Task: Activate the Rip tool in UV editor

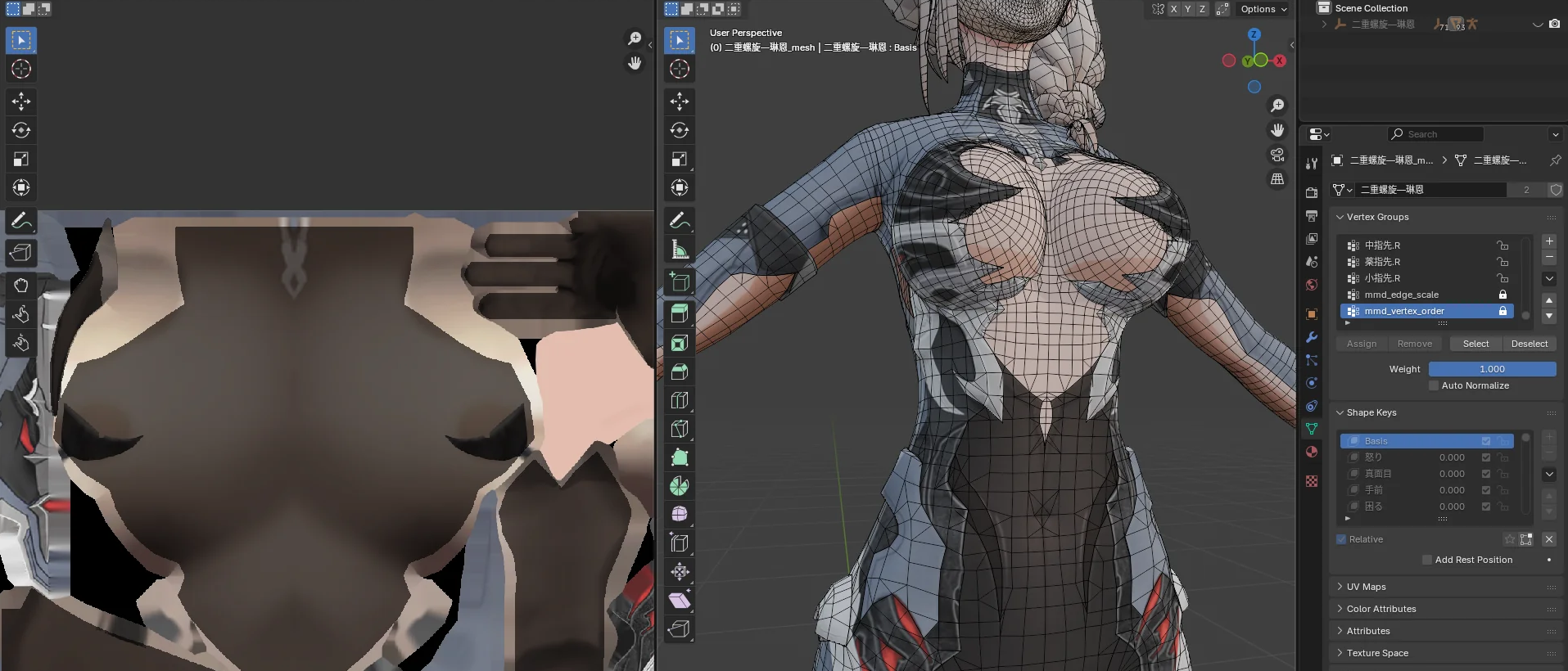Action: tap(21, 253)
